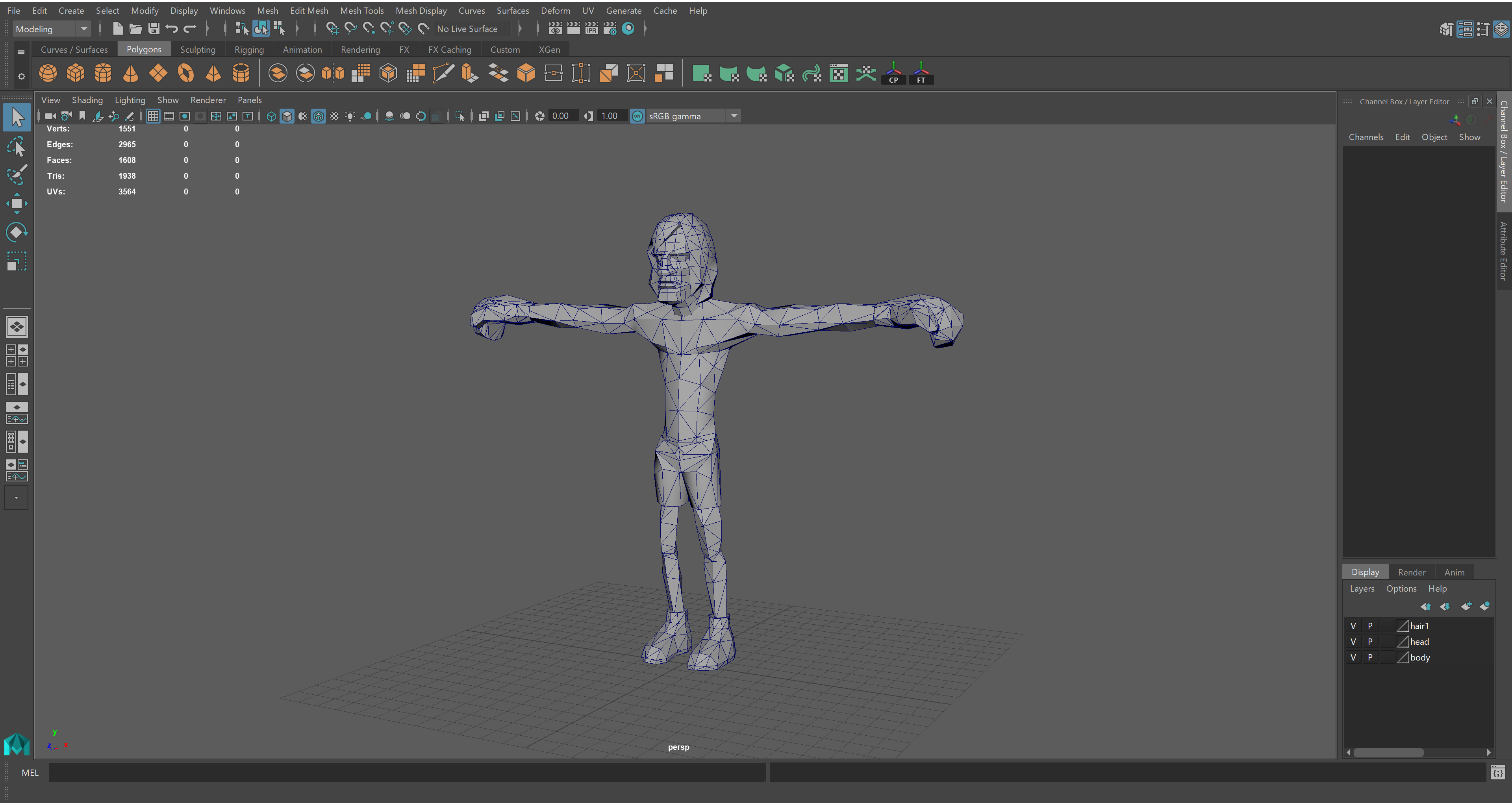Select the polygon sphere primitive icon

pos(48,73)
